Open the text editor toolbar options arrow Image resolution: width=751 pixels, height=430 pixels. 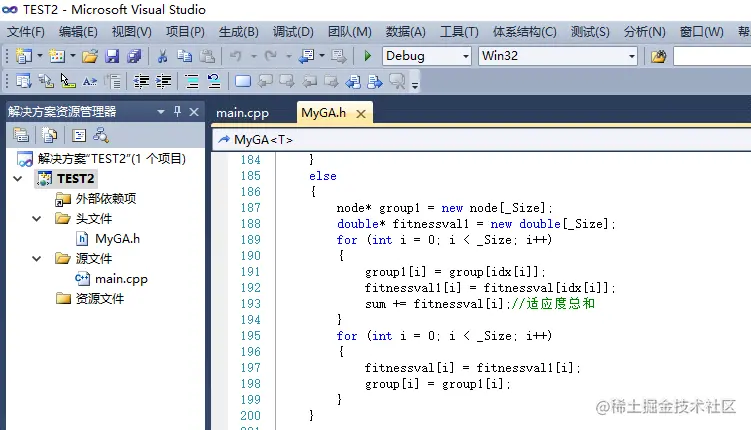coord(415,84)
